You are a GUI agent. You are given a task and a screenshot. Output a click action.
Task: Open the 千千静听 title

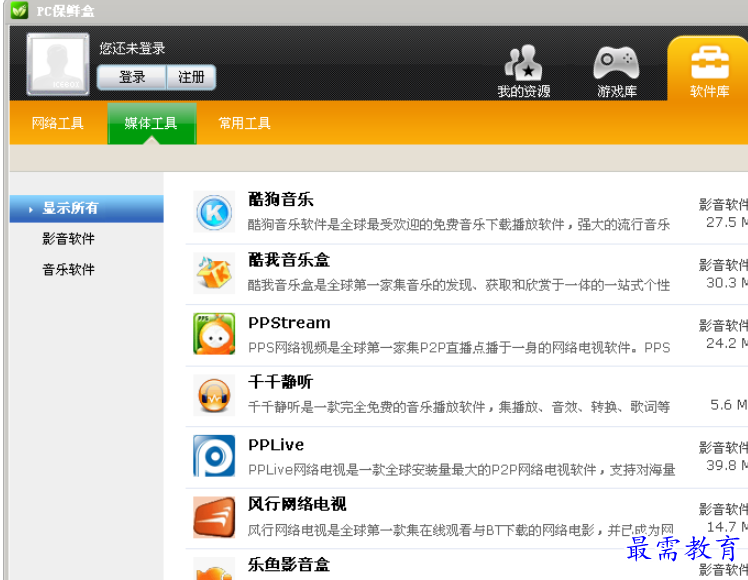(280, 382)
